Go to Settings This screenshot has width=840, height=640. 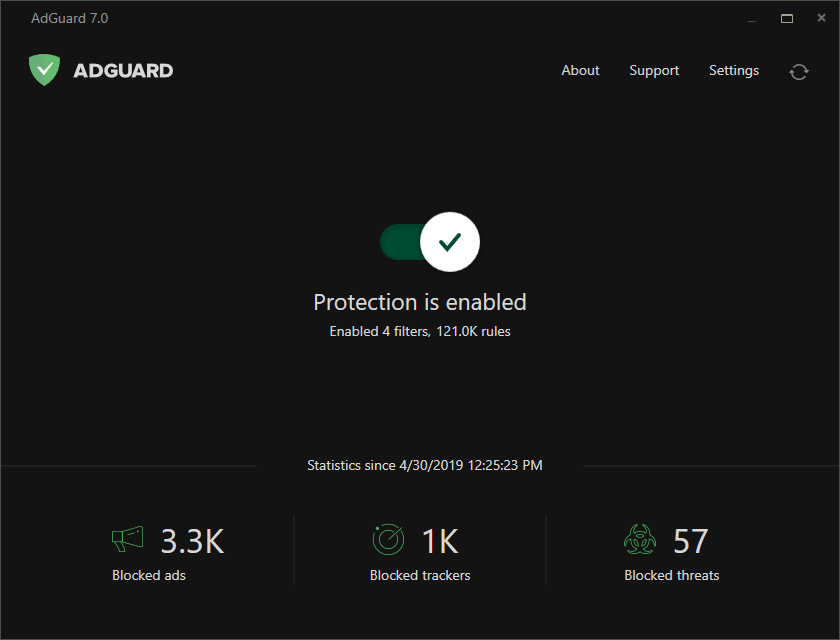pos(734,71)
